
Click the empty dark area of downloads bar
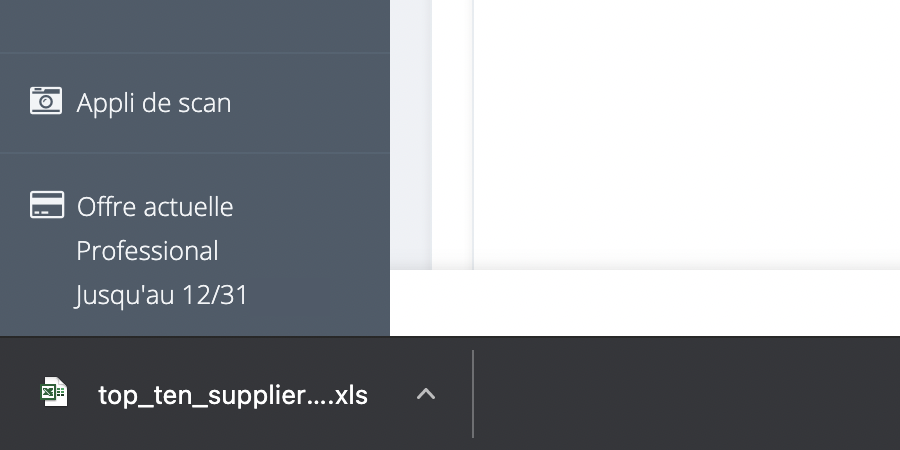(x=686, y=394)
